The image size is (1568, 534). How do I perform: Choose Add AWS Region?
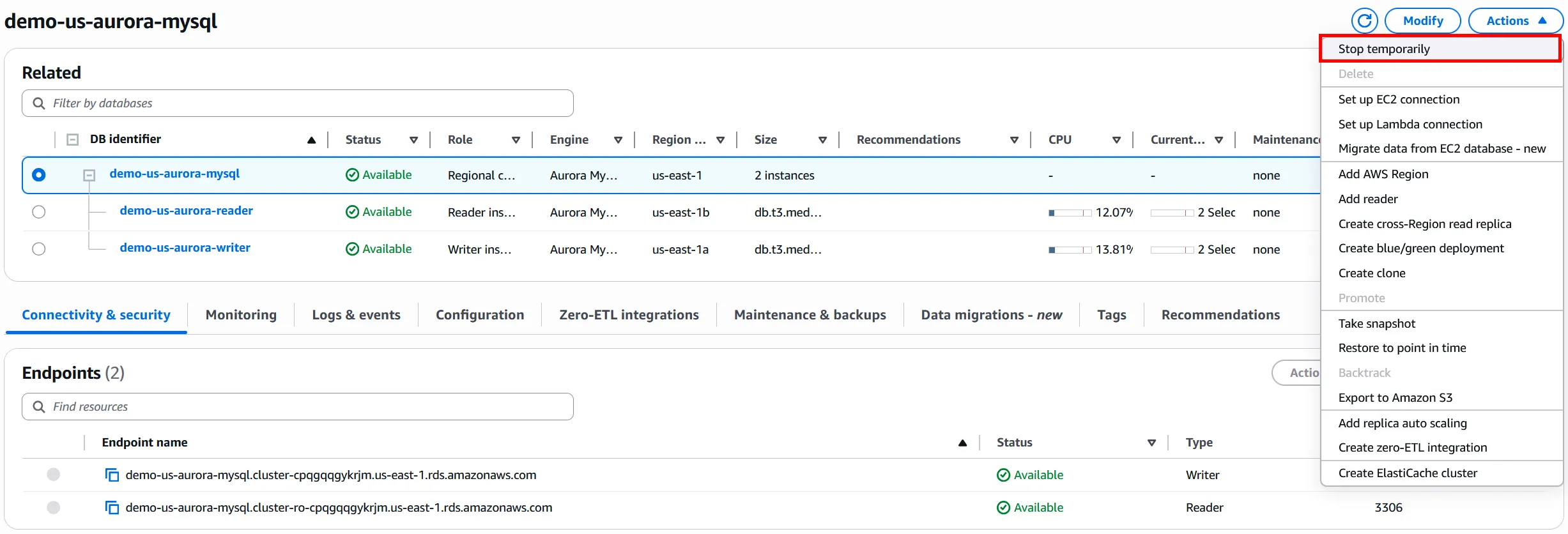point(1441,174)
